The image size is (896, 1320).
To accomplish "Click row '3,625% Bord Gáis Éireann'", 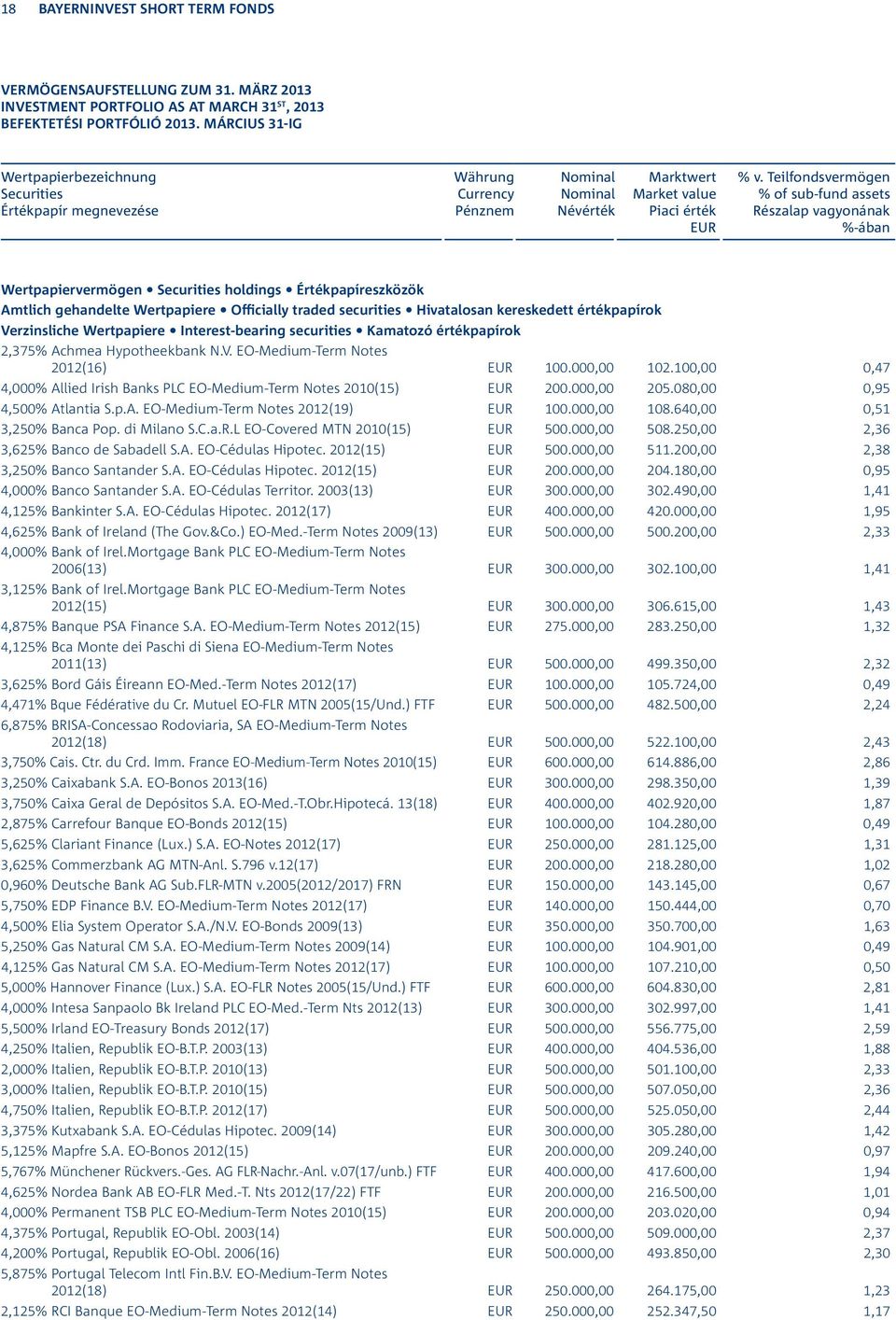I will pos(445,684).
